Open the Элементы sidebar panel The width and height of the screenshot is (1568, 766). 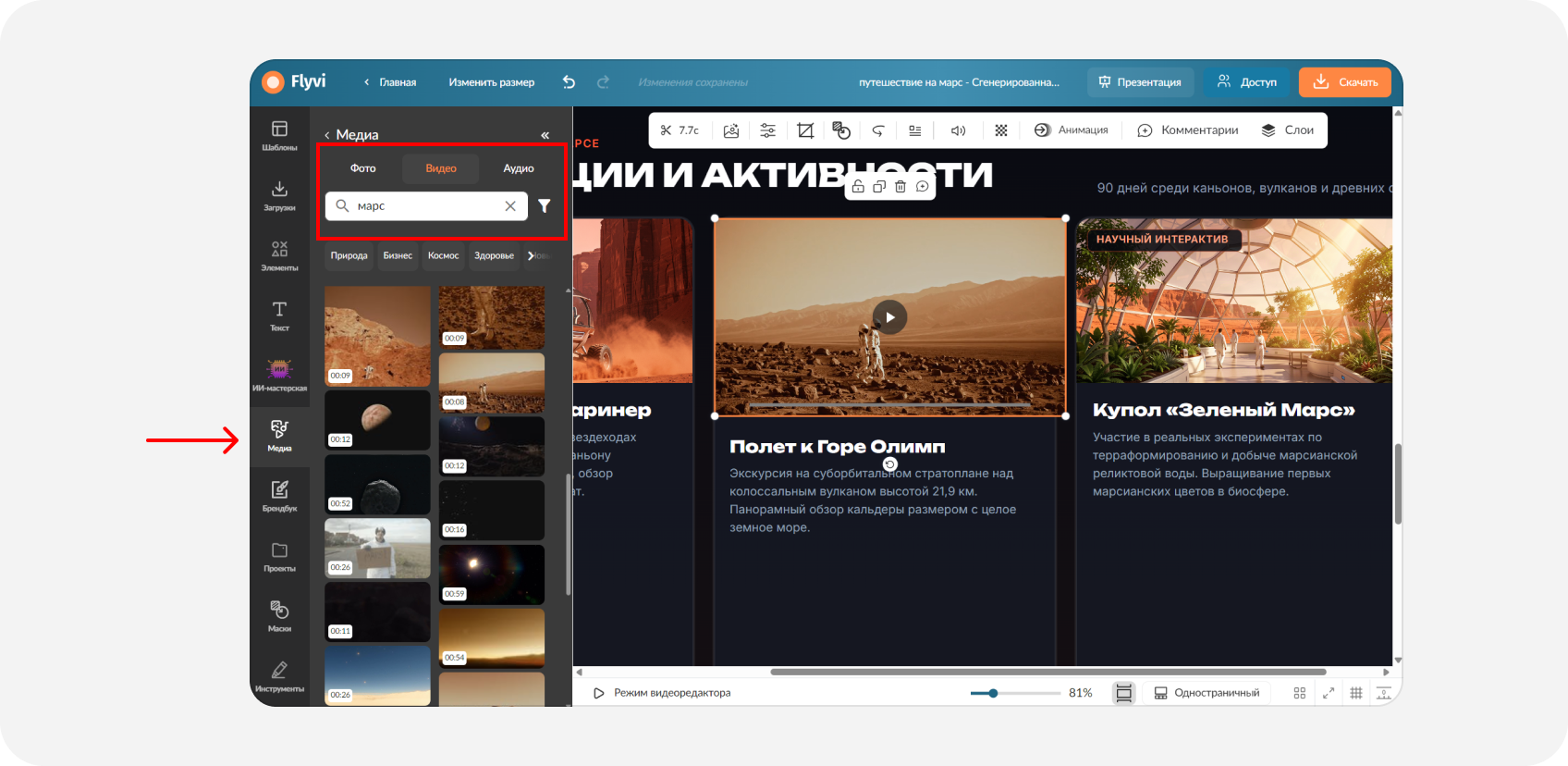click(x=279, y=255)
